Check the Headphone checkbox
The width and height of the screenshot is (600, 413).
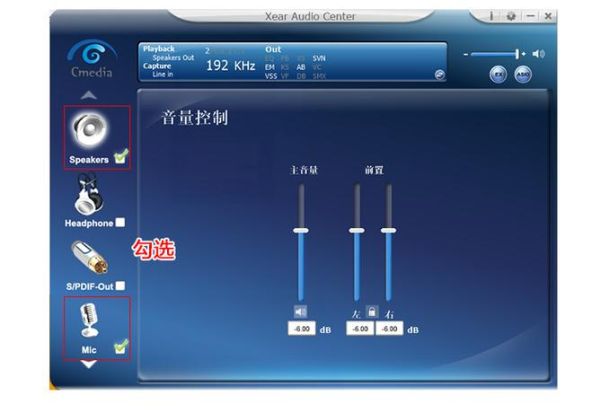pyautogui.click(x=120, y=222)
